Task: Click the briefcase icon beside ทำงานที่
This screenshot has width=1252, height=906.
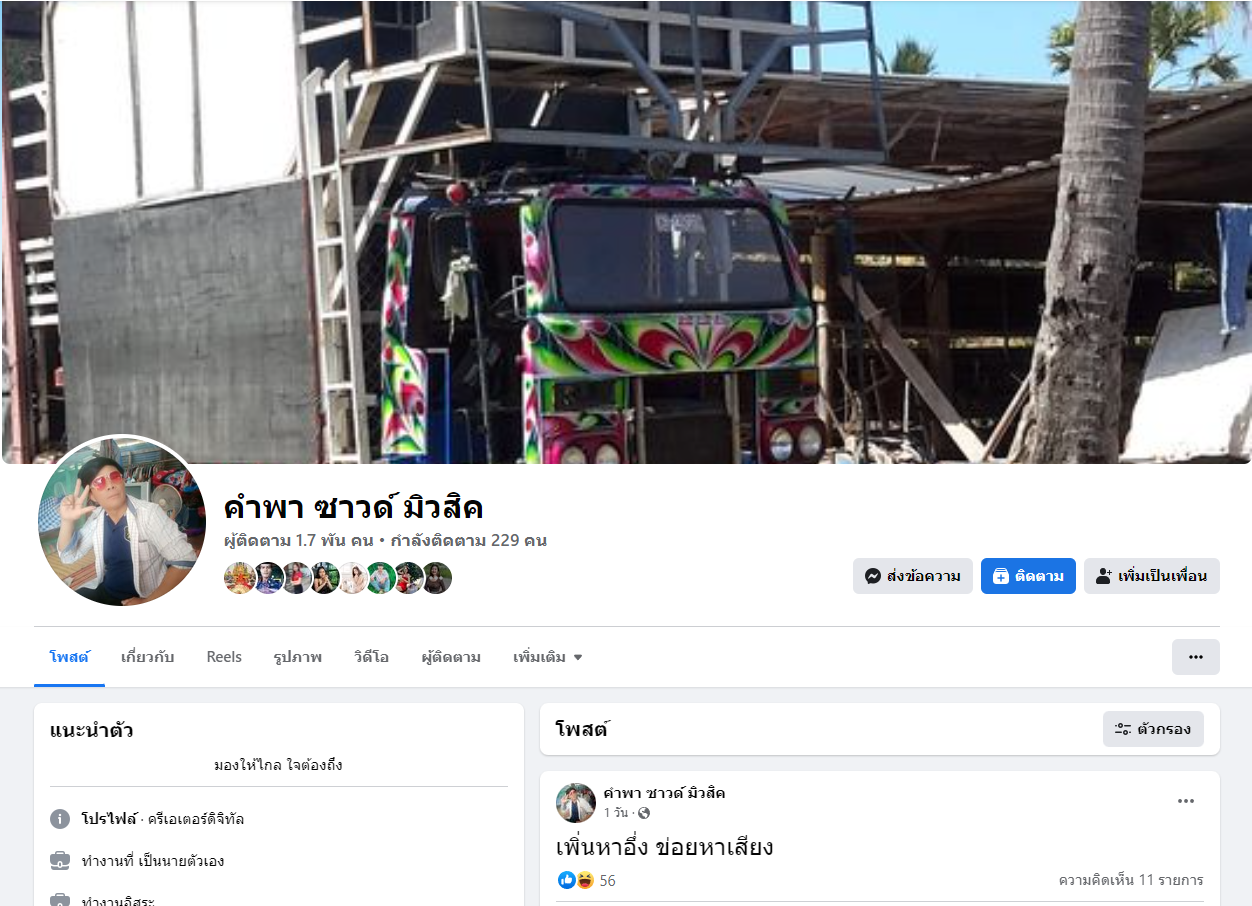Action: tap(60, 861)
